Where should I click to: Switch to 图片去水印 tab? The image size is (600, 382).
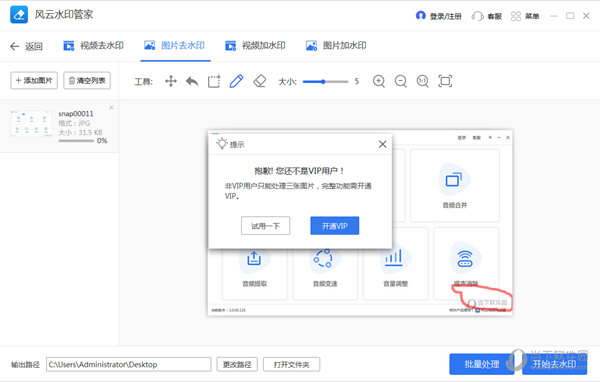coord(174,46)
